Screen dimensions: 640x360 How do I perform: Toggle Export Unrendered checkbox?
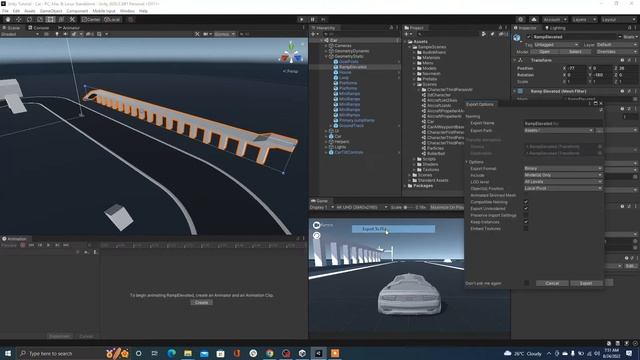(526, 209)
